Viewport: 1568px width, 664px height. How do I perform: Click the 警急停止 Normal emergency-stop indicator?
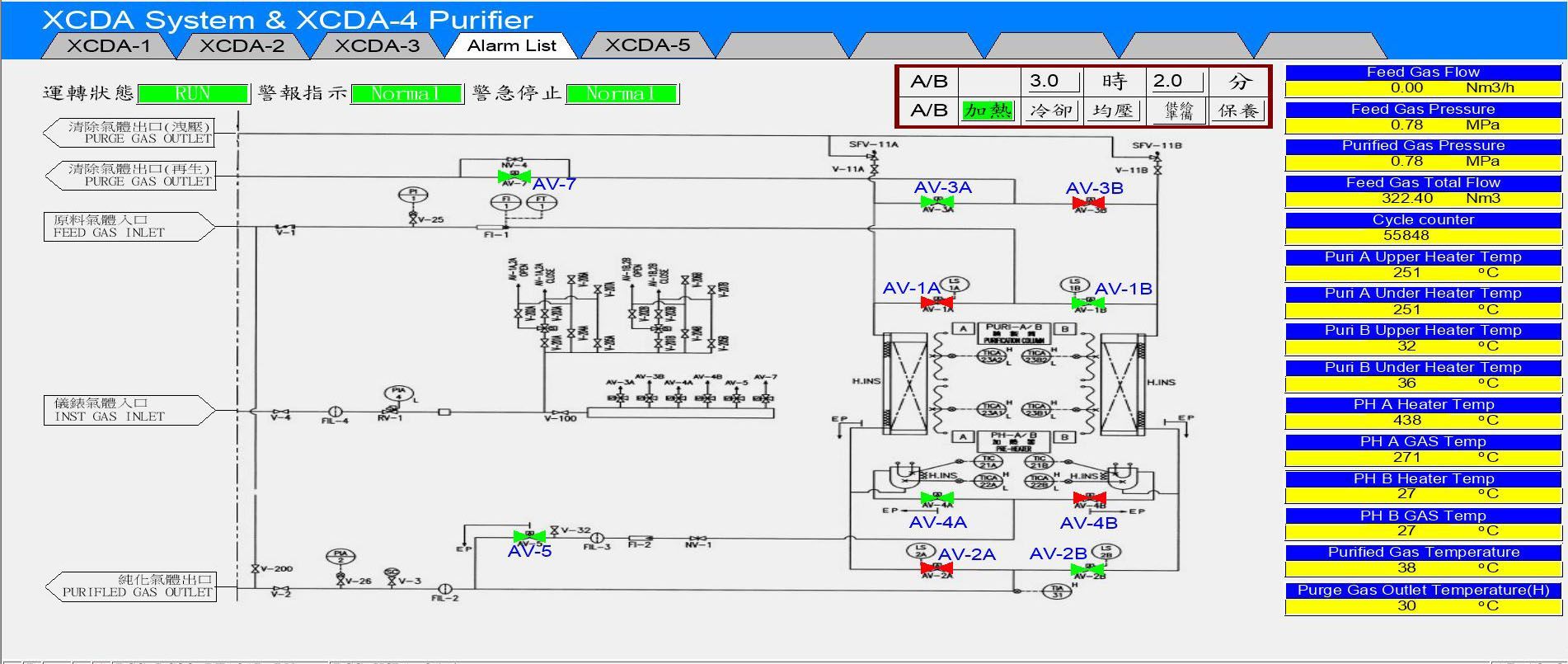pos(622,94)
